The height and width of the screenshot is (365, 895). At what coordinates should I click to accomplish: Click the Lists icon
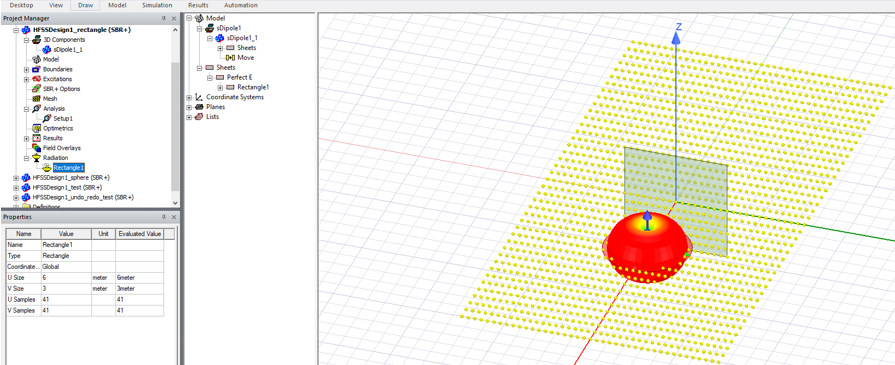pos(199,117)
